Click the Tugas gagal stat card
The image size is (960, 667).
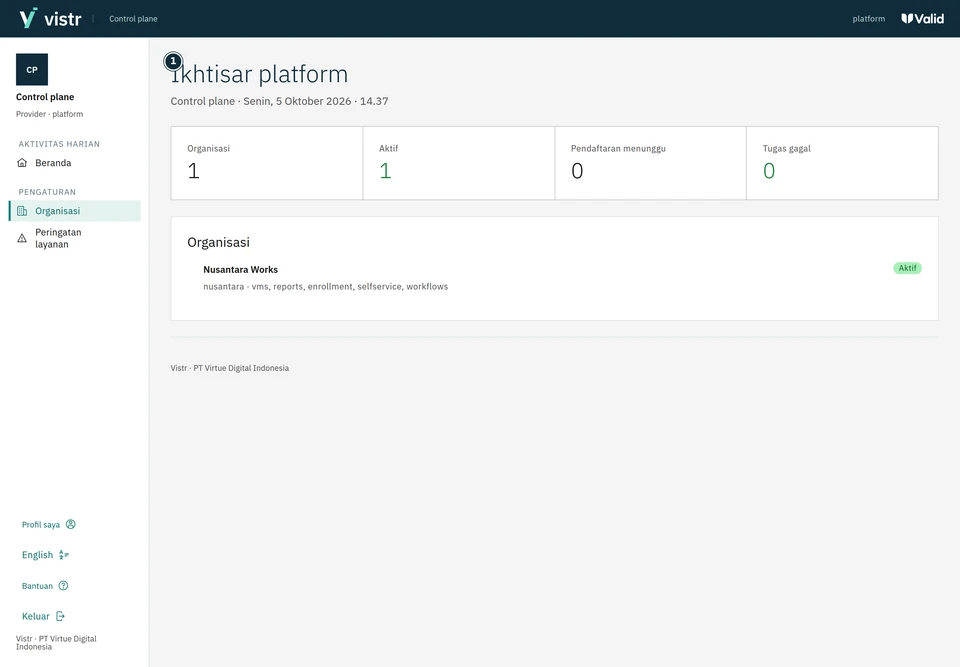842,163
